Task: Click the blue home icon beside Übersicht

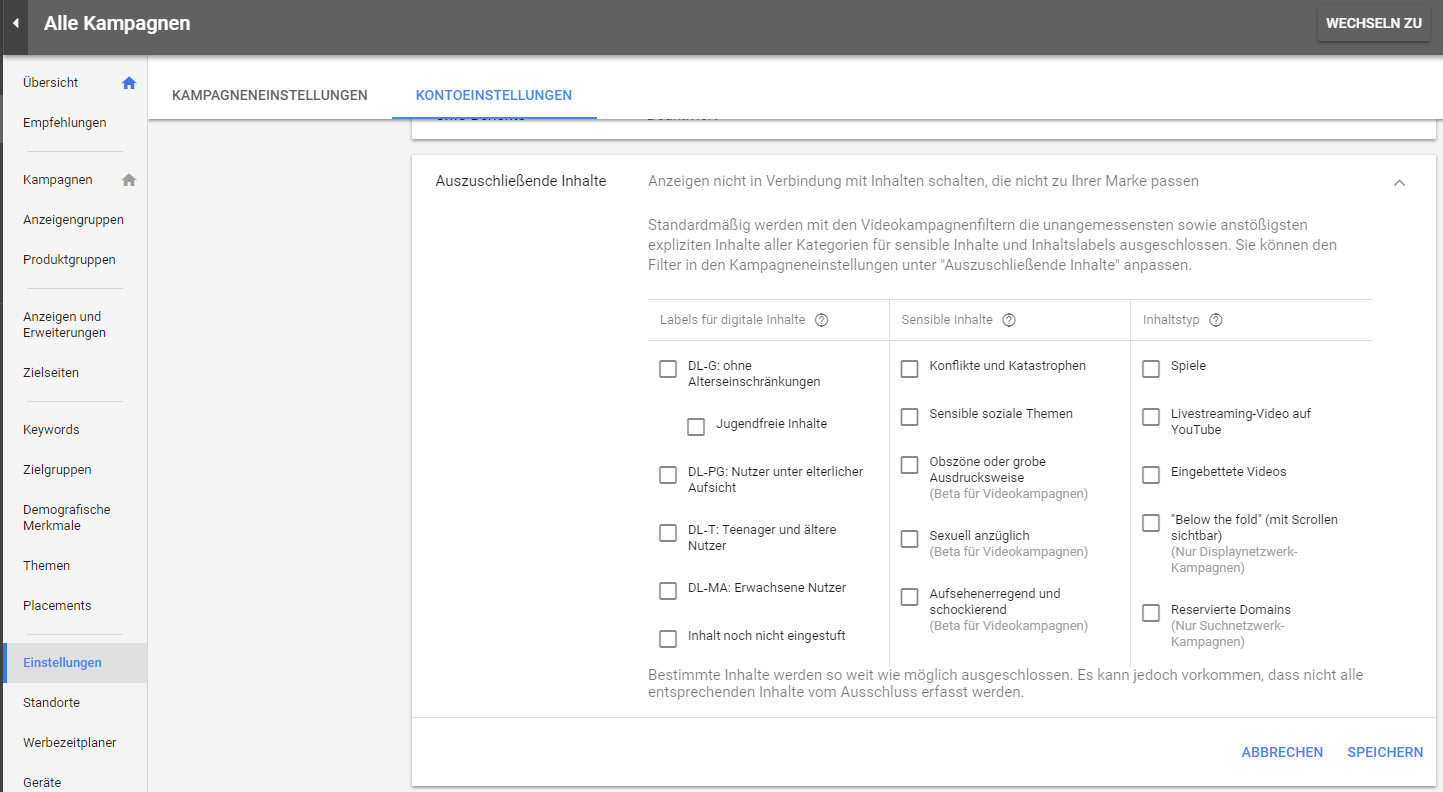Action: point(129,83)
